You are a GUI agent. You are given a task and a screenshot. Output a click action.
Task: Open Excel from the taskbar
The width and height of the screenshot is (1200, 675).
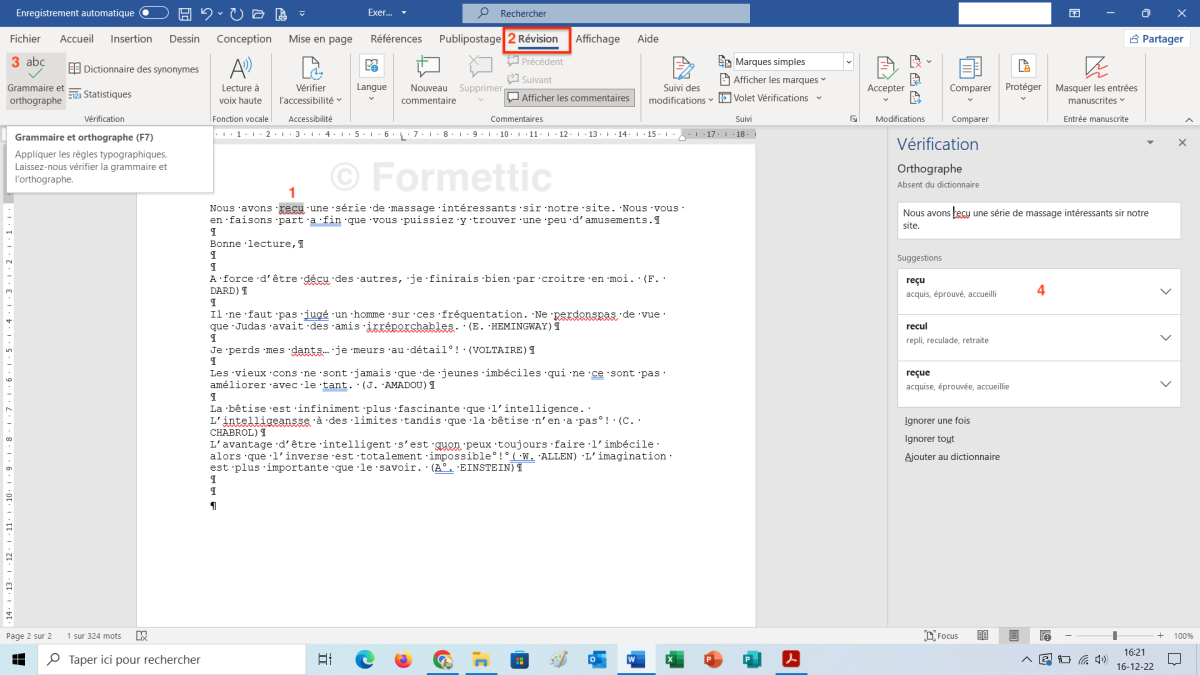click(673, 660)
